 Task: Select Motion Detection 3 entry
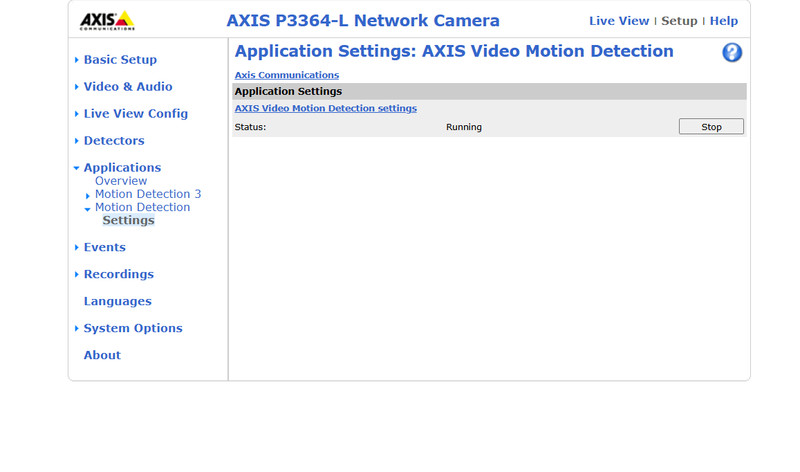tap(148, 194)
